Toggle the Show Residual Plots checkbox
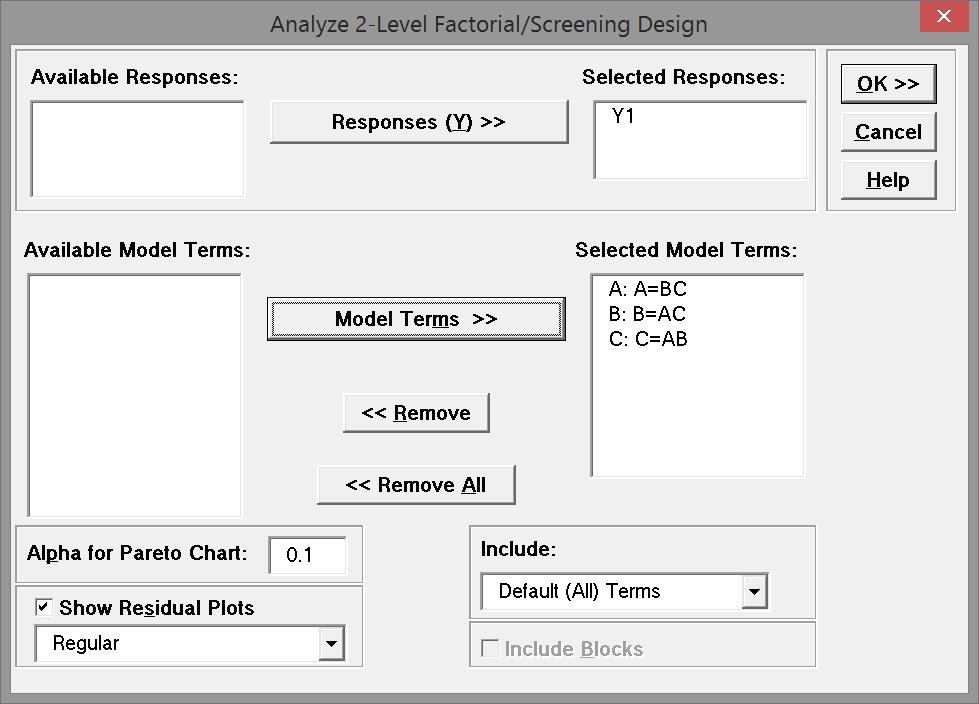The width and height of the screenshot is (979, 704). (x=44, y=607)
